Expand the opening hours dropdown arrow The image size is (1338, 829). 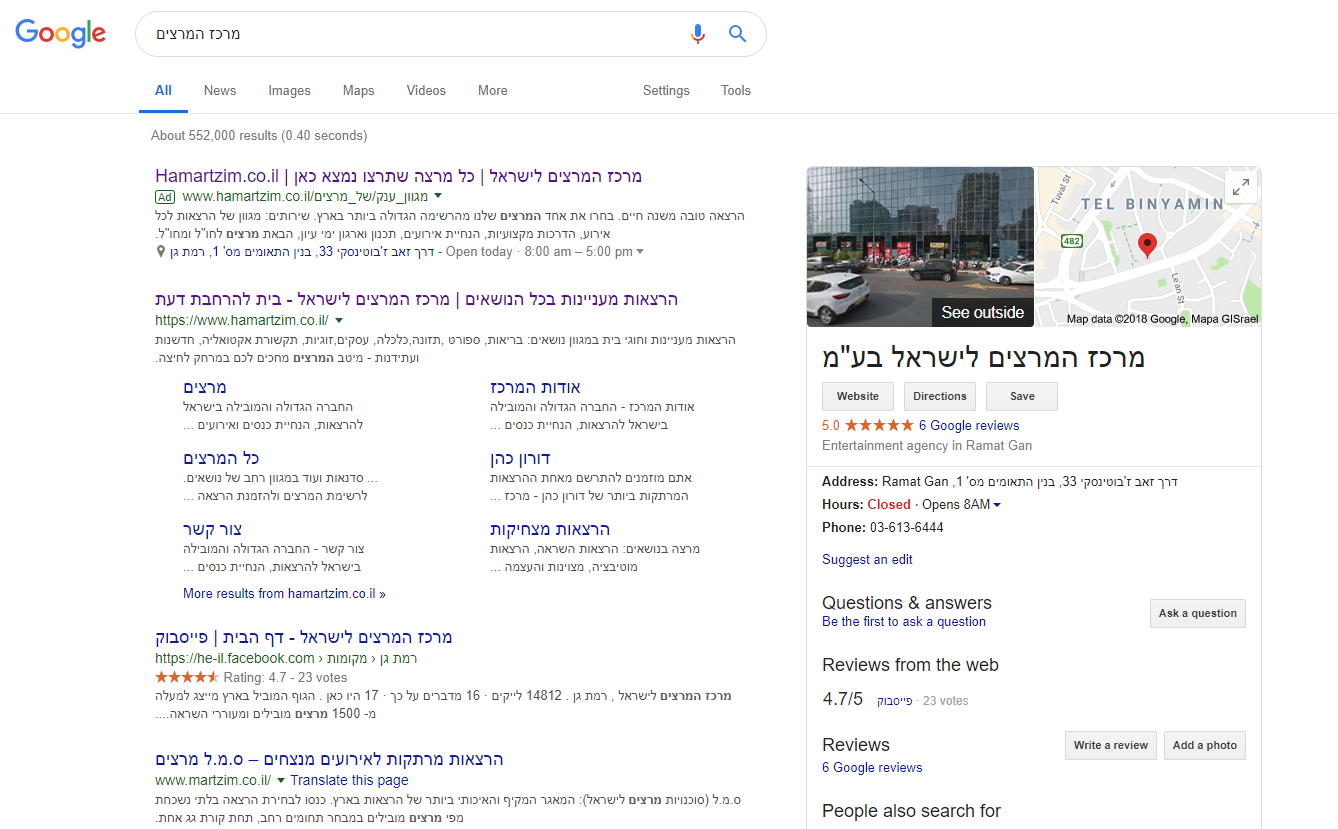pos(997,505)
